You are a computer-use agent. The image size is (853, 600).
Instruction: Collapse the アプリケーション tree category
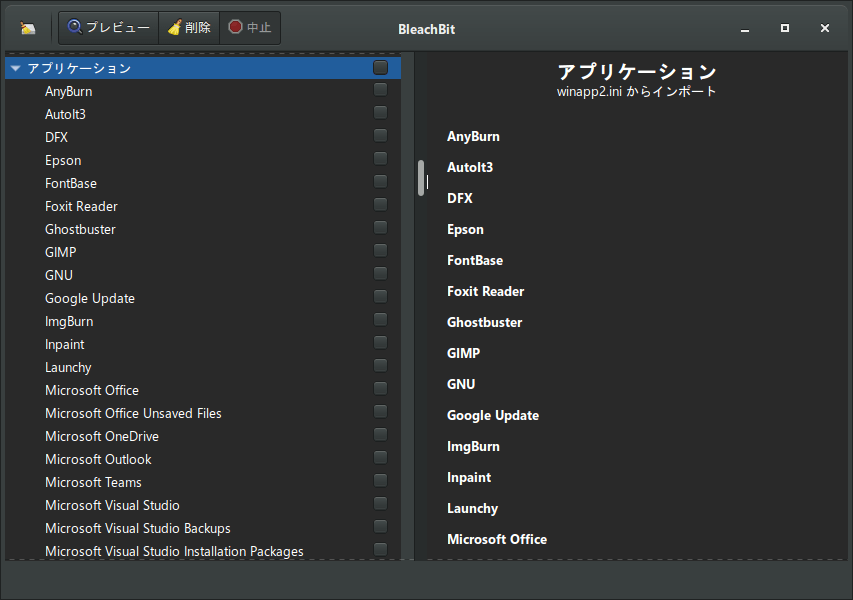(15, 68)
